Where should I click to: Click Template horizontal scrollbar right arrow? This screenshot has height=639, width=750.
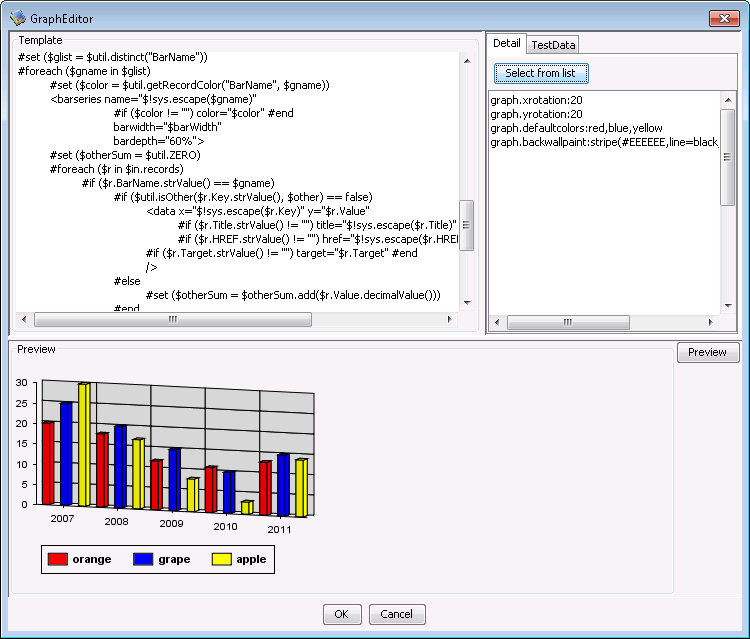pyautogui.click(x=450, y=320)
